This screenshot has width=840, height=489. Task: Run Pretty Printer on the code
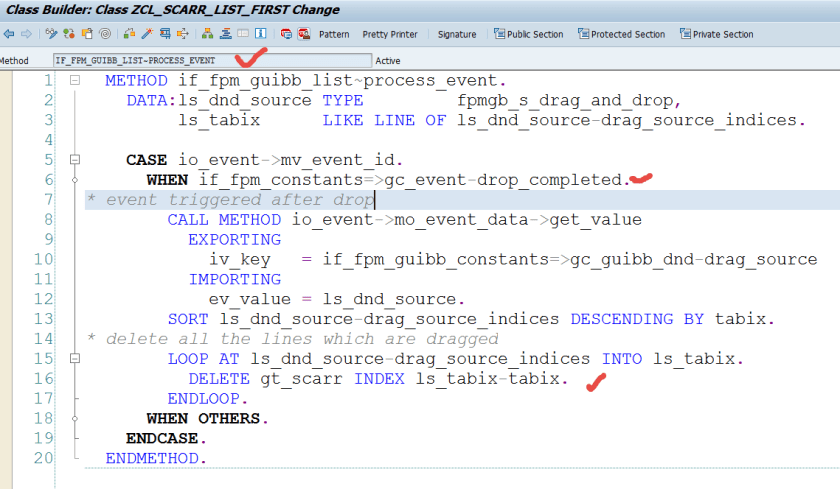click(x=389, y=34)
